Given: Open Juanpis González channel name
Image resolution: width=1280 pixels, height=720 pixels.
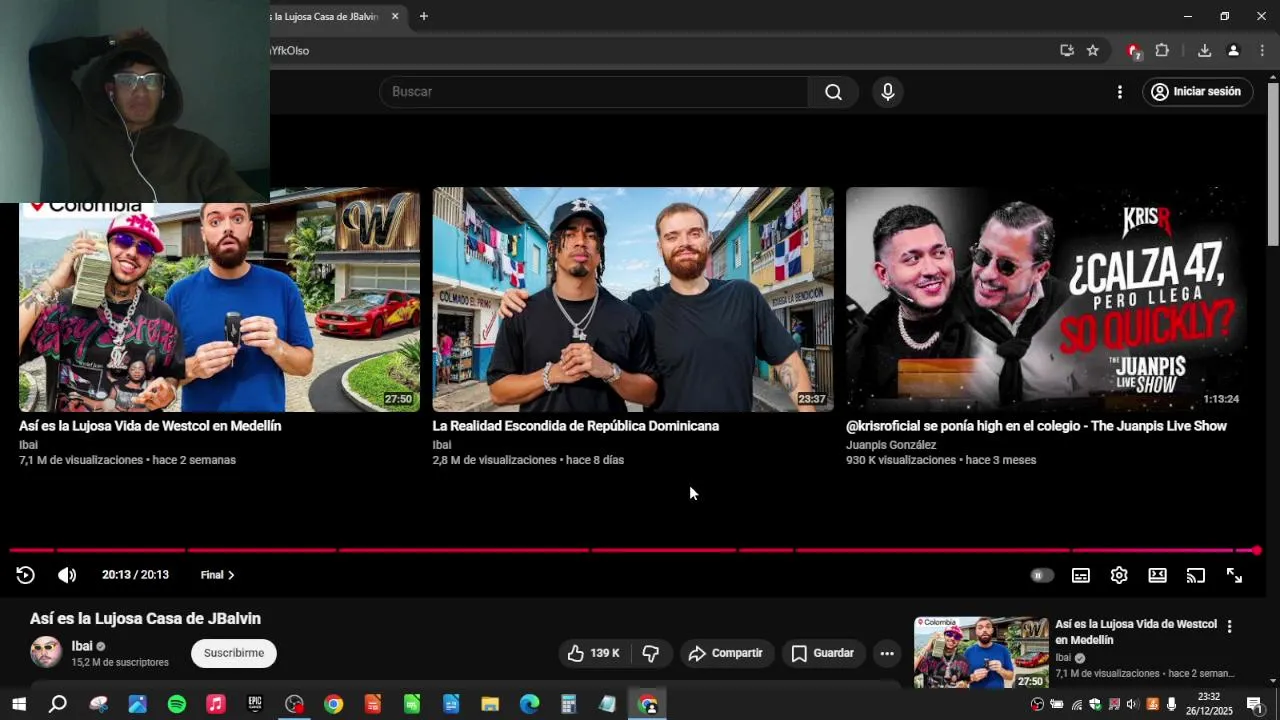Looking at the screenshot, I should tap(891, 445).
